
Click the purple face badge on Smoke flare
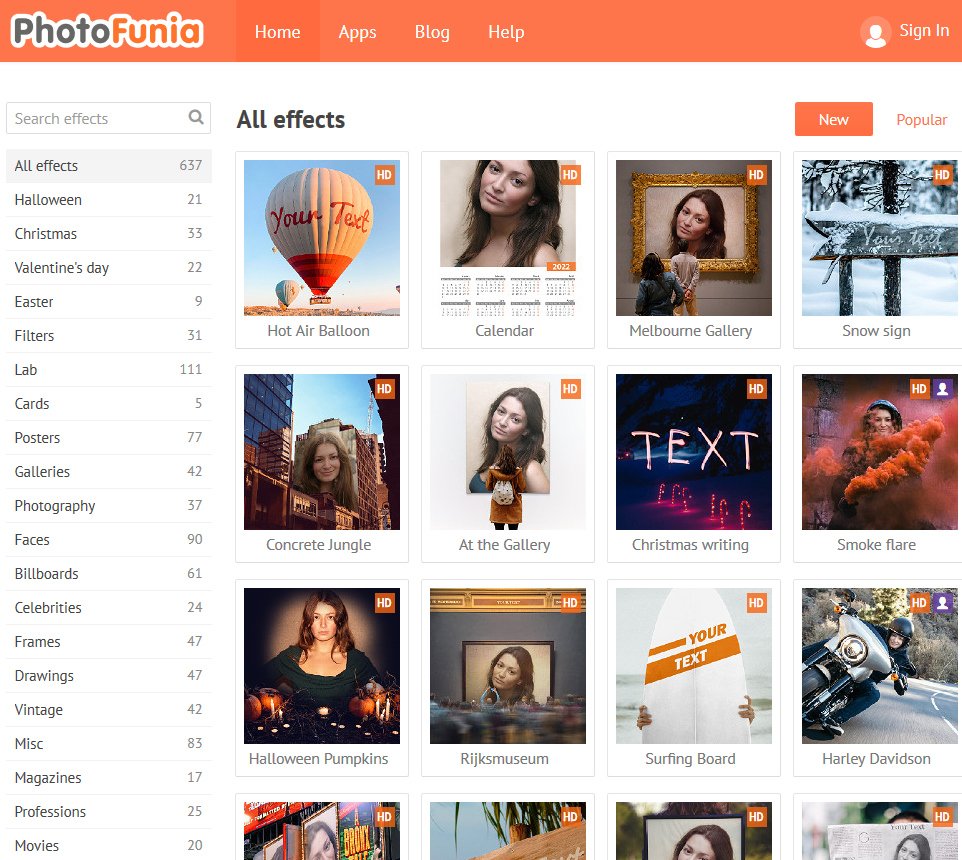[942, 389]
